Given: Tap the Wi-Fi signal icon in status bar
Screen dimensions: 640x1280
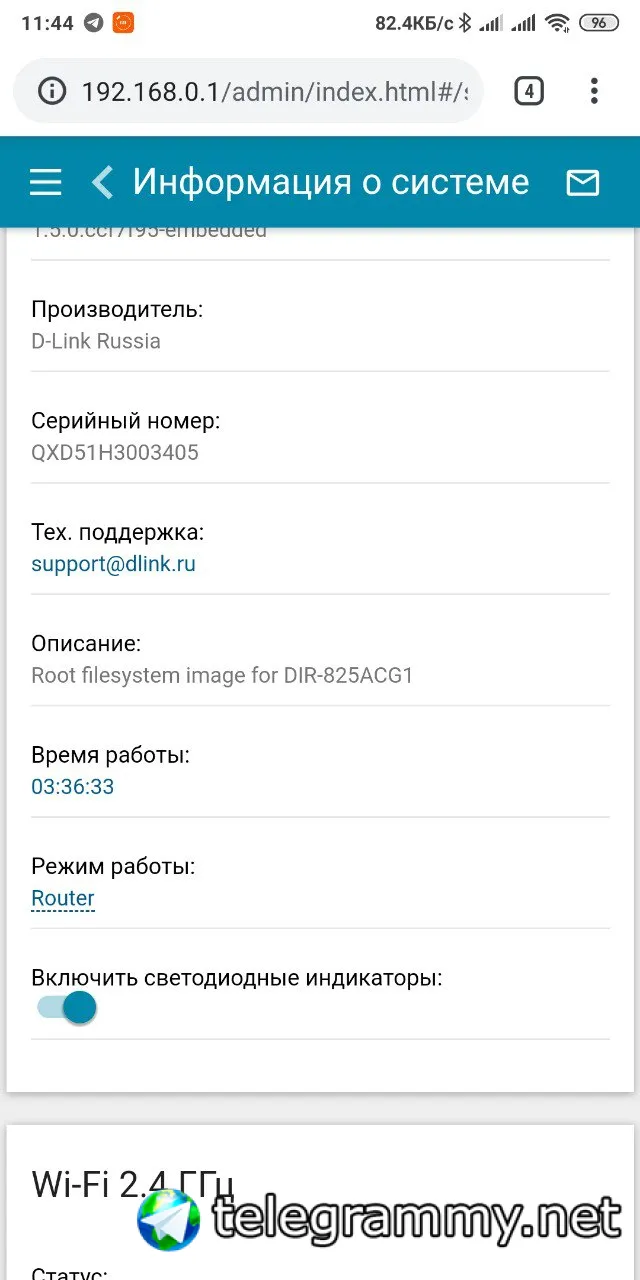Looking at the screenshot, I should point(558,23).
